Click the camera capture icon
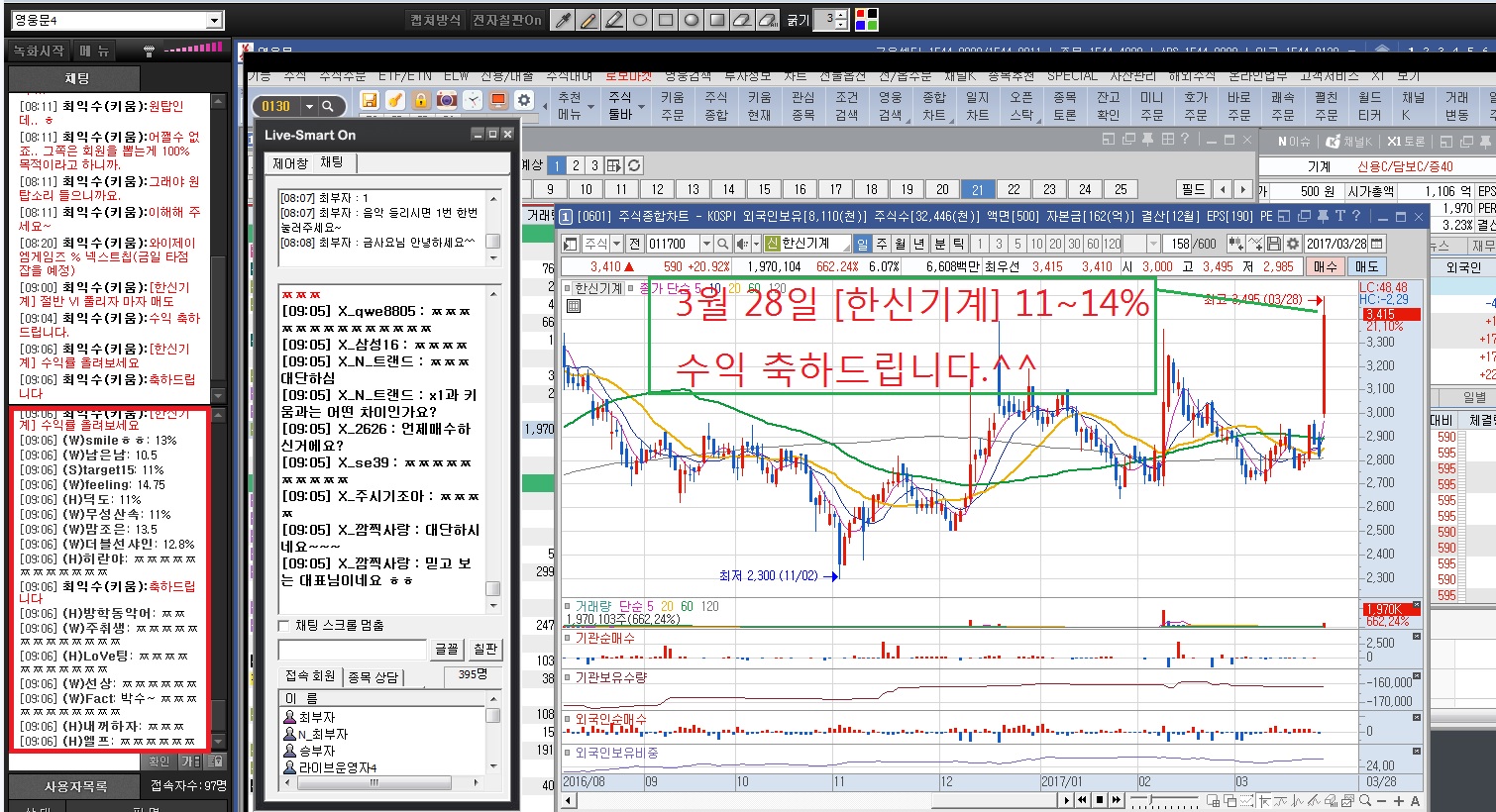Image resolution: width=1496 pixels, height=812 pixels. coord(447,100)
